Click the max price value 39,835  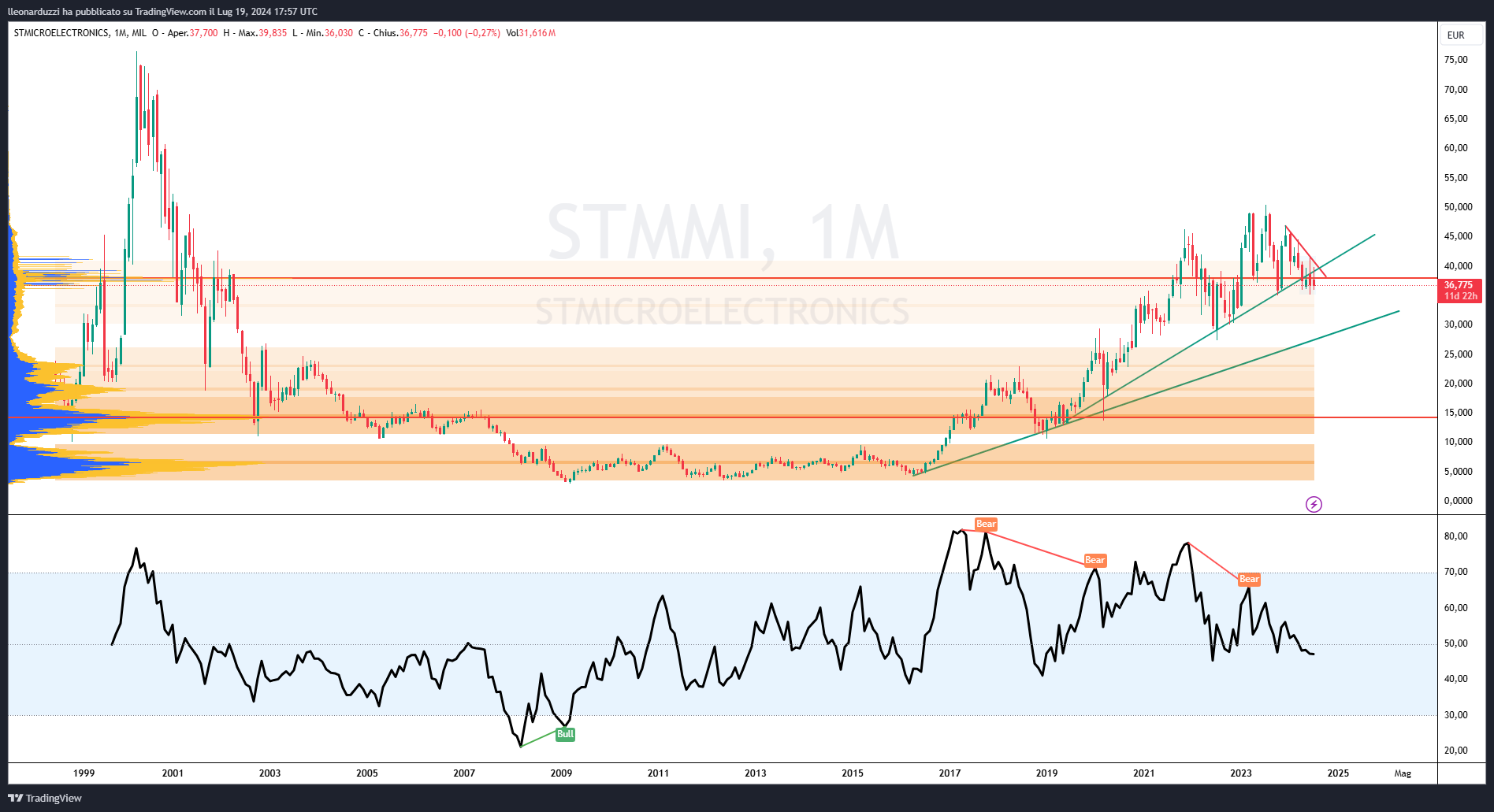[273, 33]
